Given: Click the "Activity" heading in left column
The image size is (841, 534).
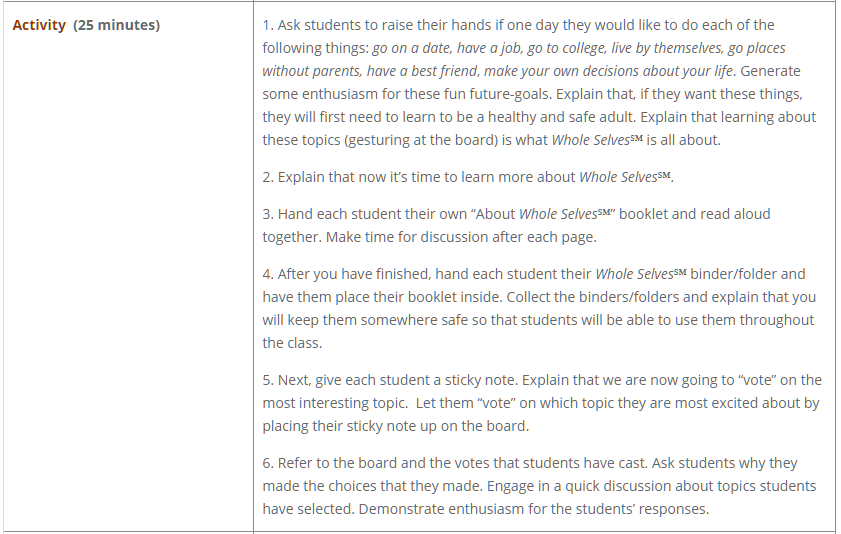Looking at the screenshot, I should point(39,25).
